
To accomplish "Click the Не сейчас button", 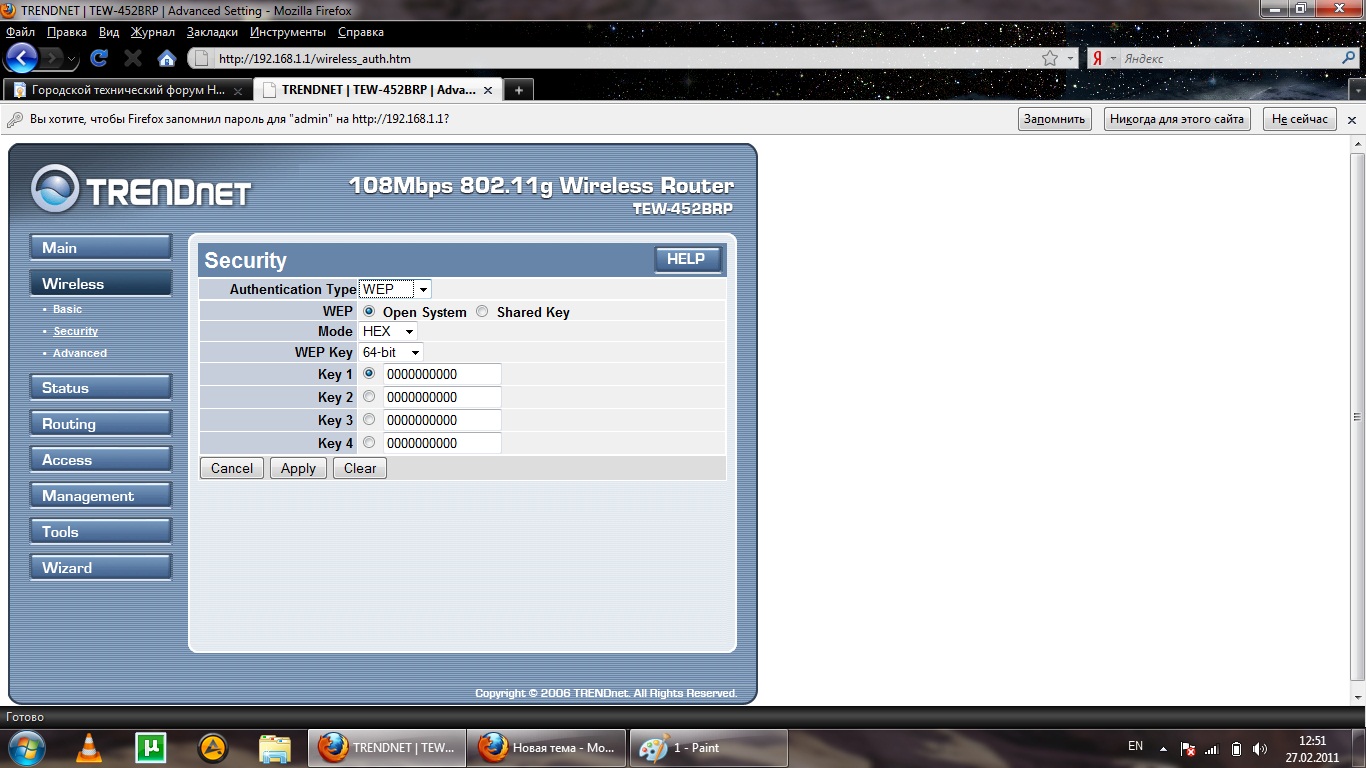I will point(1300,119).
